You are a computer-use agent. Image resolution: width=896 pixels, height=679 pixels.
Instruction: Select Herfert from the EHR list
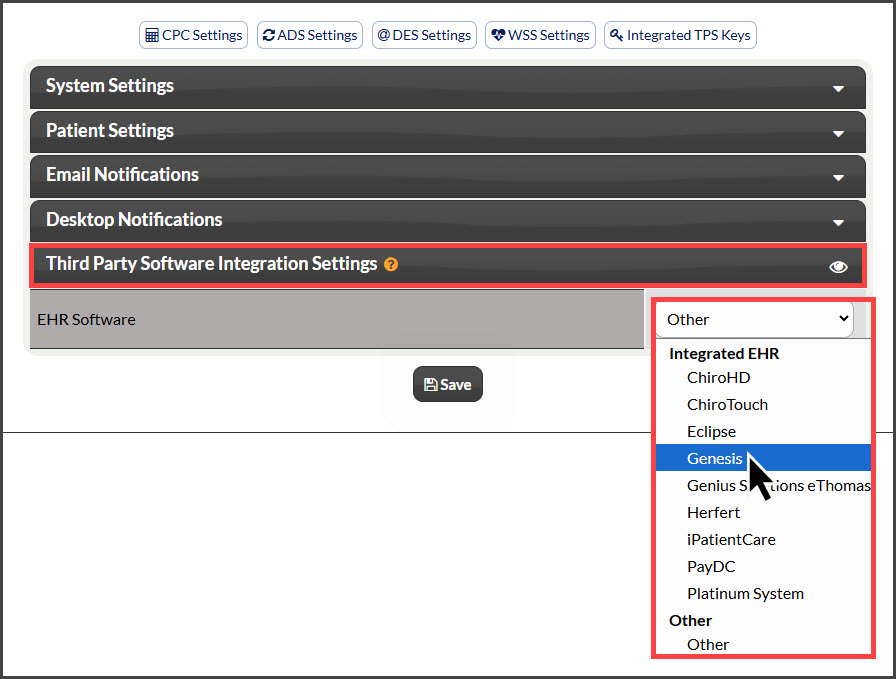tap(763, 513)
